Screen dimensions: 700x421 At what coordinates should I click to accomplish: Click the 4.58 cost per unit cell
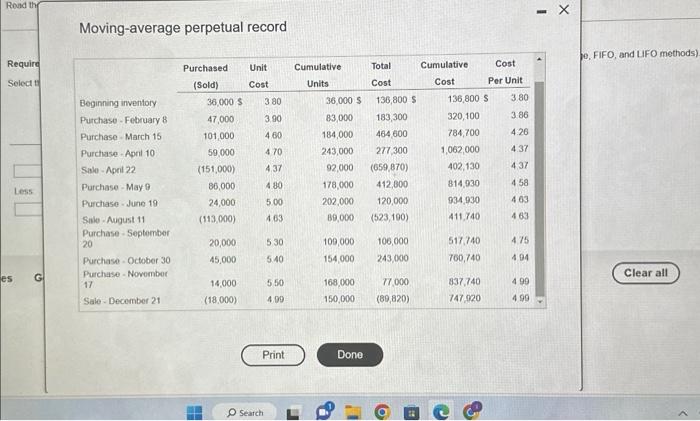coord(520,183)
